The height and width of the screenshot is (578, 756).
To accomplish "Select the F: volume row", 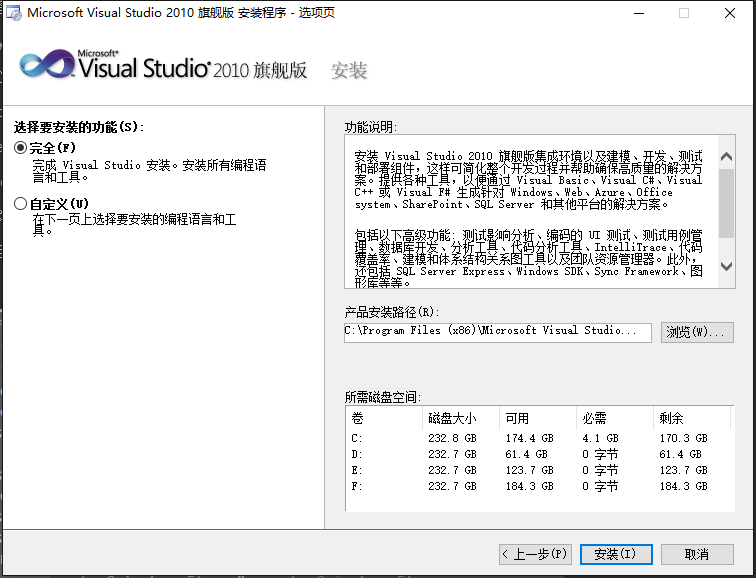I will [x=539, y=486].
